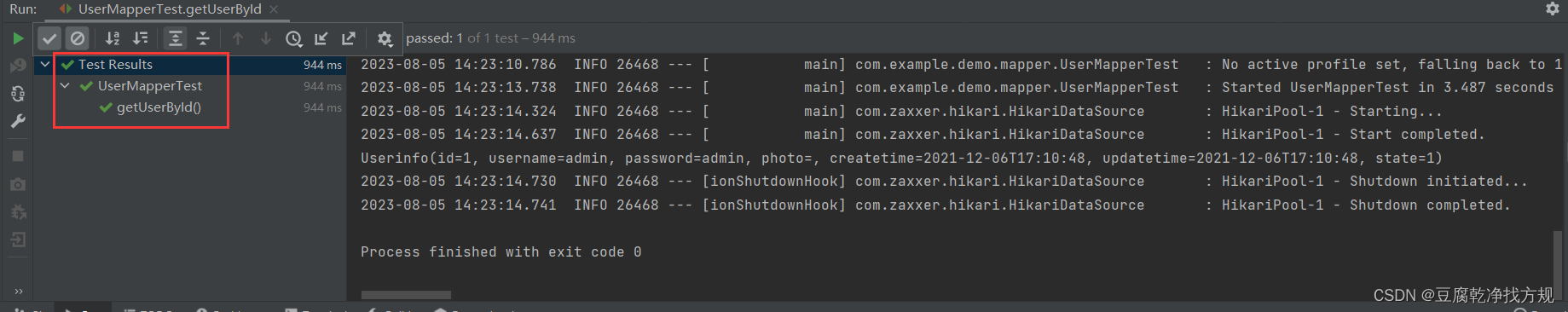This screenshot has width=1568, height=312.
Task: Collapse the UserMapperTest tree node
Action: click(65, 86)
